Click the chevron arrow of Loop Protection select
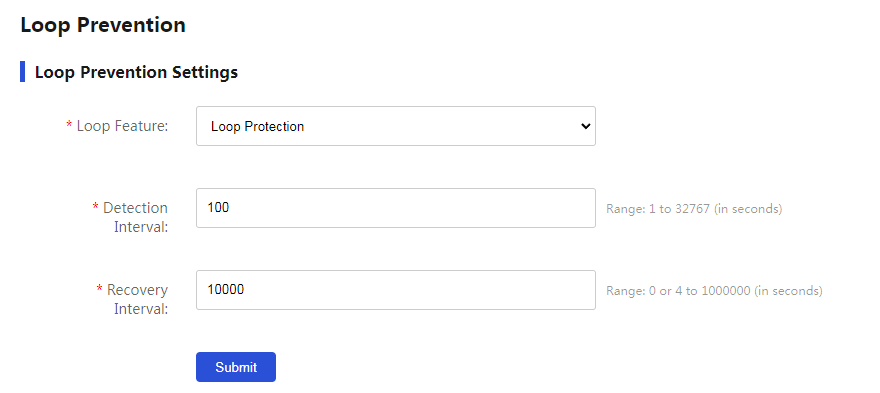Image resolution: width=880 pixels, height=393 pixels. [x=585, y=126]
